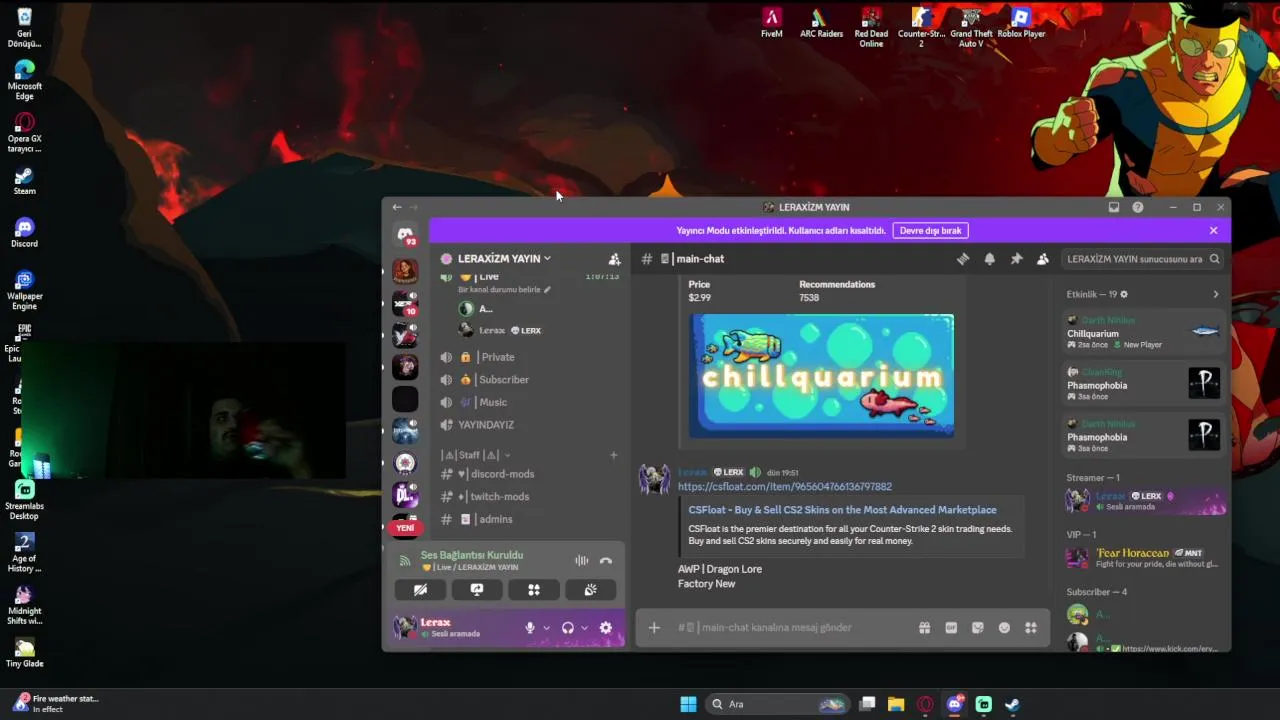Image resolution: width=1280 pixels, height=720 pixels.
Task: Open the Chillquarium activity card
Action: click(1145, 332)
